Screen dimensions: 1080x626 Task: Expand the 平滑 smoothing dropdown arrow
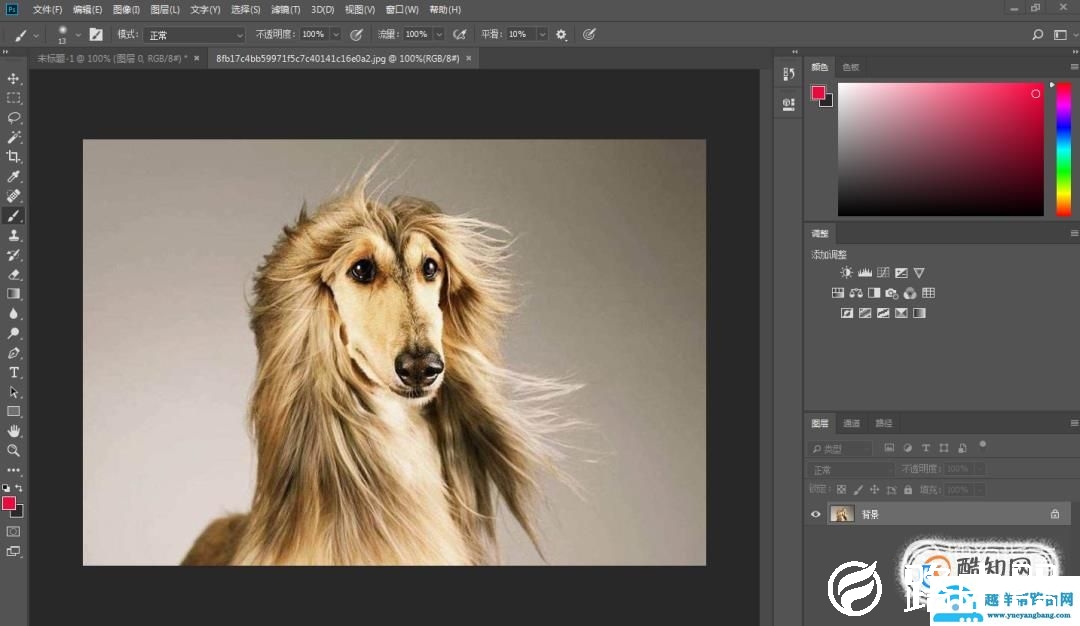[x=542, y=34]
